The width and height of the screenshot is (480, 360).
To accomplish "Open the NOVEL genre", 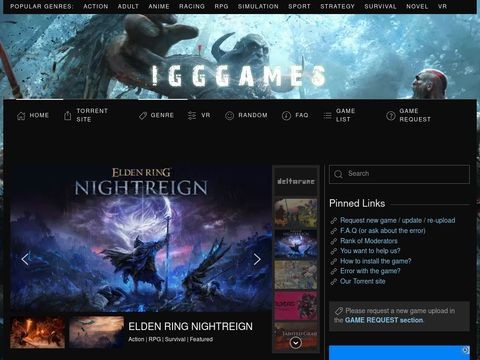I will pyautogui.click(x=417, y=6).
